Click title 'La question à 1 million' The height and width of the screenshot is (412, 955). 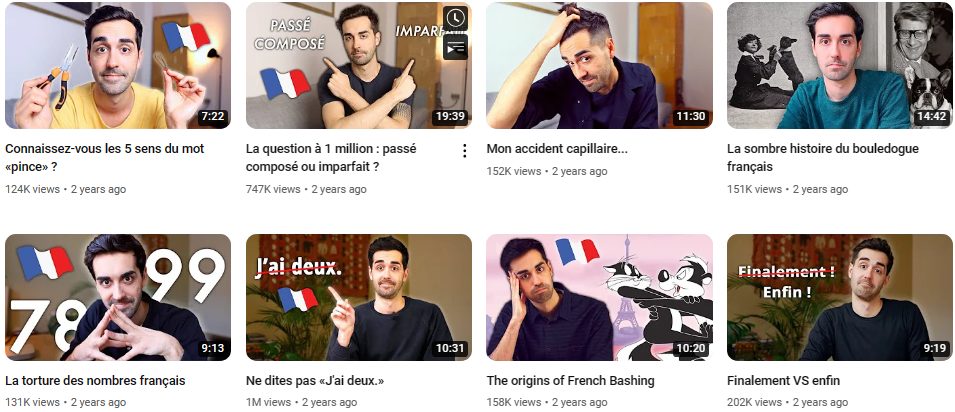[331, 157]
